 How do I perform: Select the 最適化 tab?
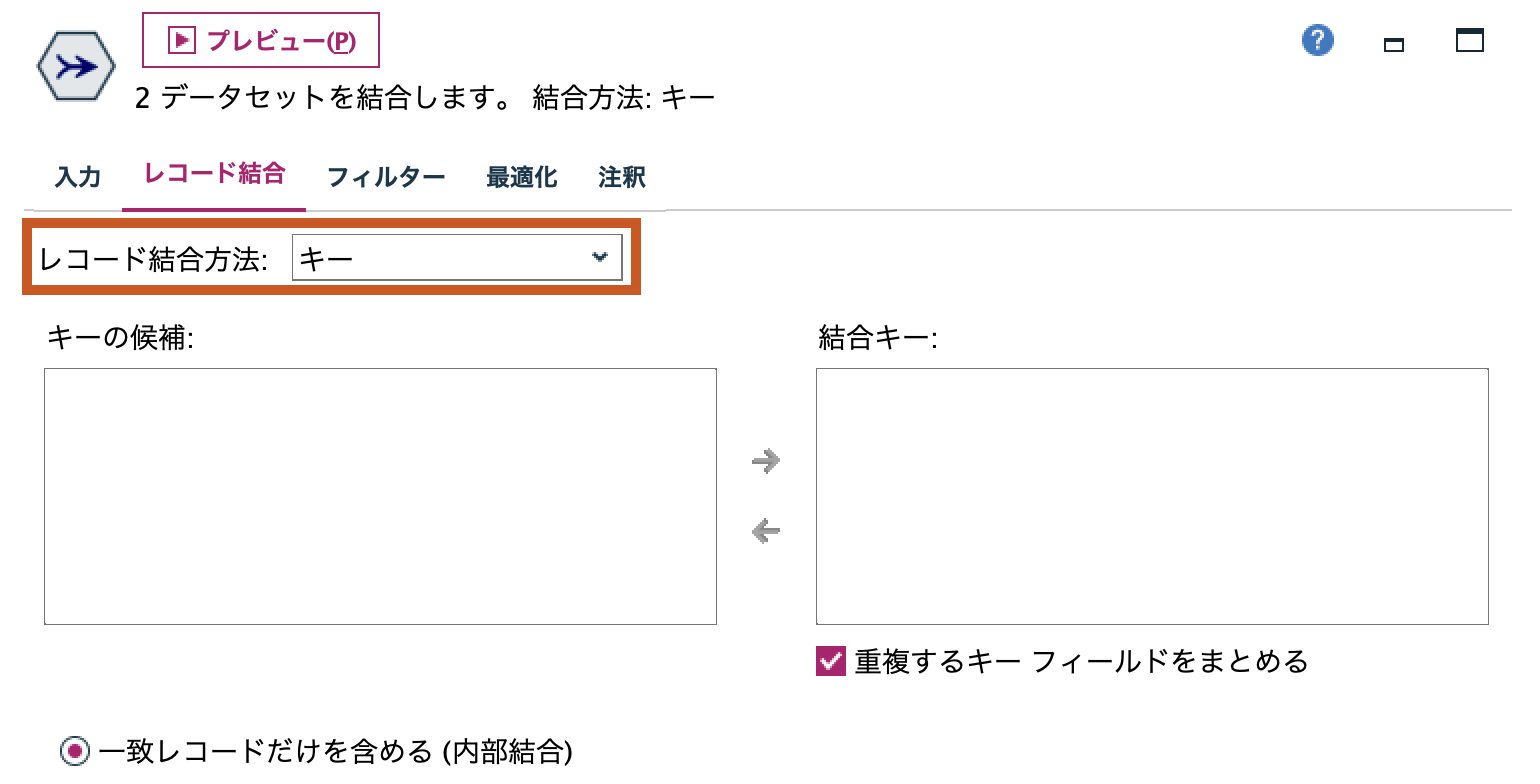coord(520,176)
